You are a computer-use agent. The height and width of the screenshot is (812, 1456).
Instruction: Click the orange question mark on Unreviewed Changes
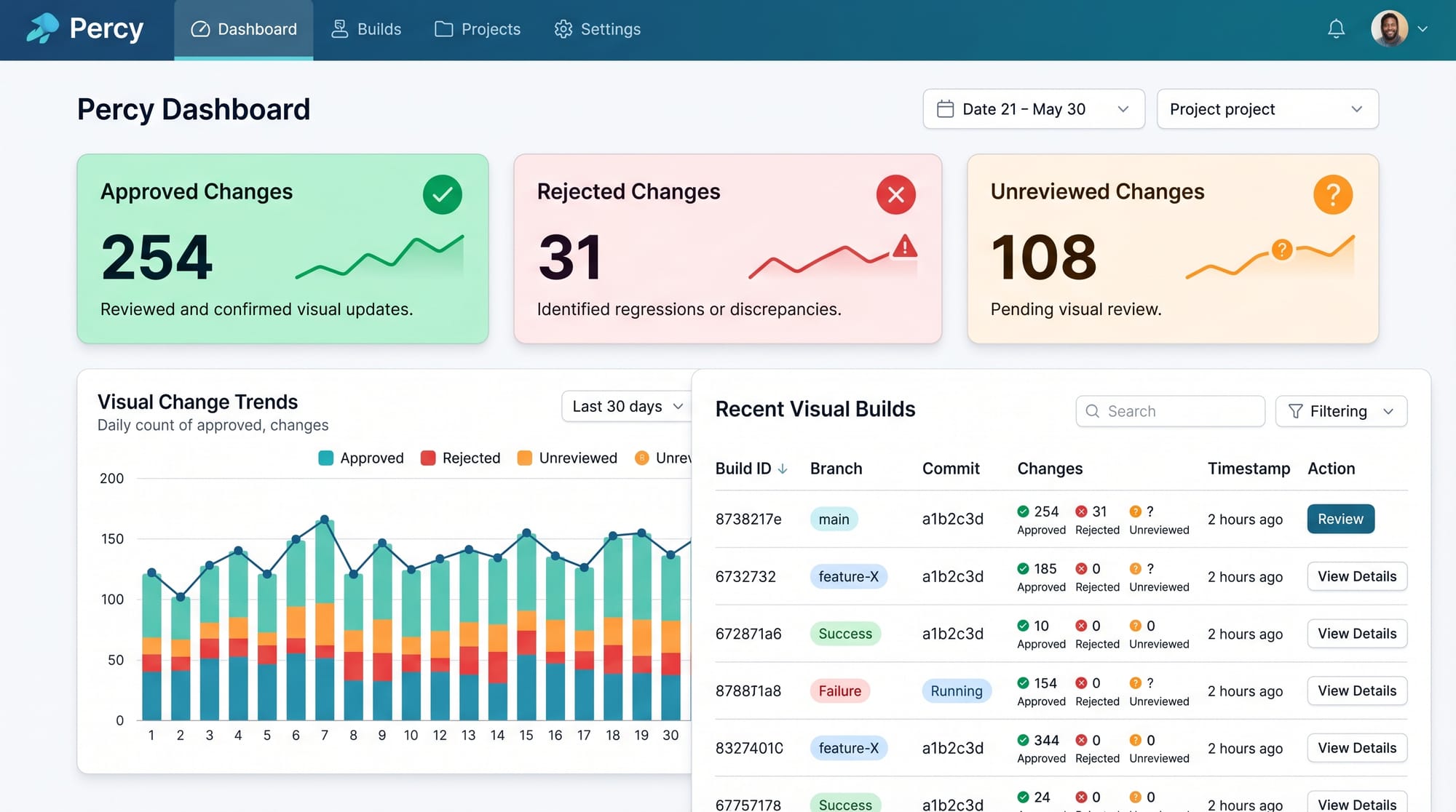1332,194
